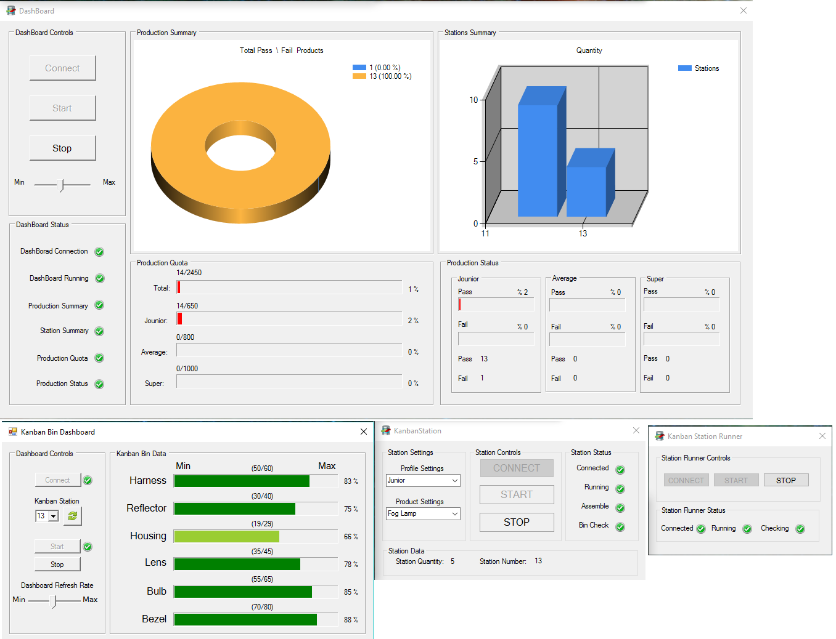
Task: Click the green check next to Kanban Bin Connect
Action: pyautogui.click(x=88, y=480)
